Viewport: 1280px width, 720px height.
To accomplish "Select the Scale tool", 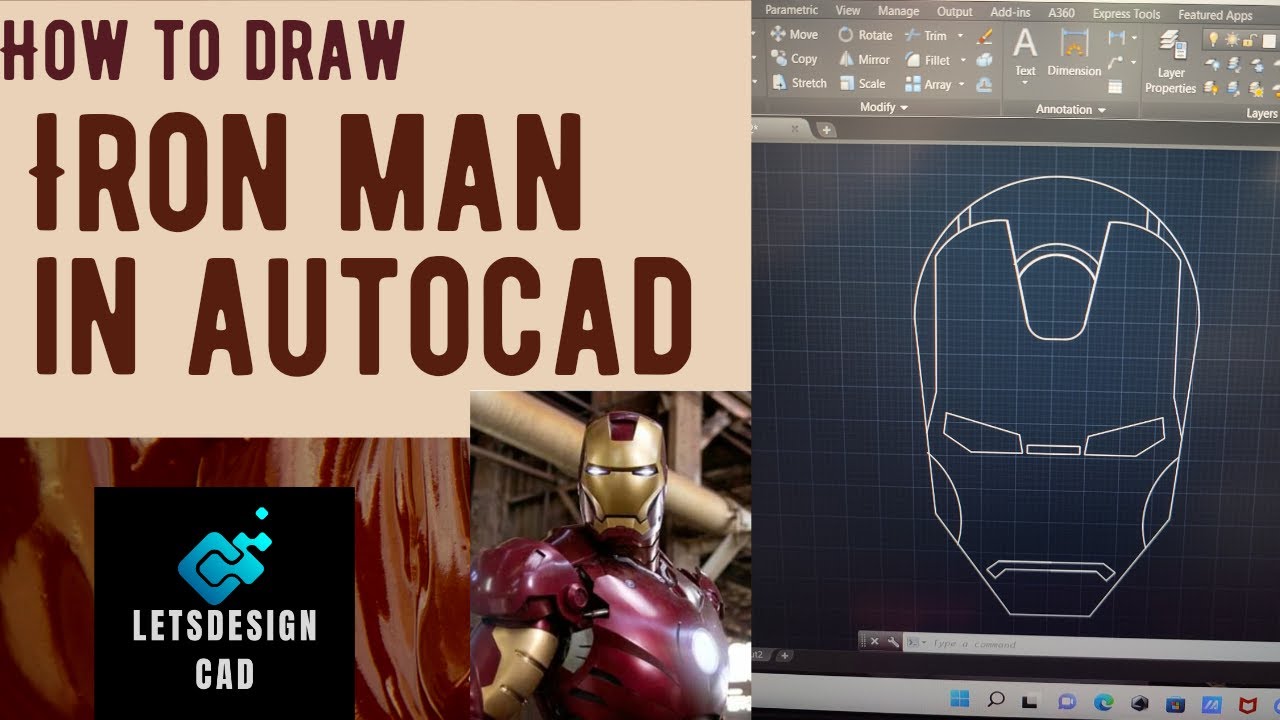I will click(862, 84).
